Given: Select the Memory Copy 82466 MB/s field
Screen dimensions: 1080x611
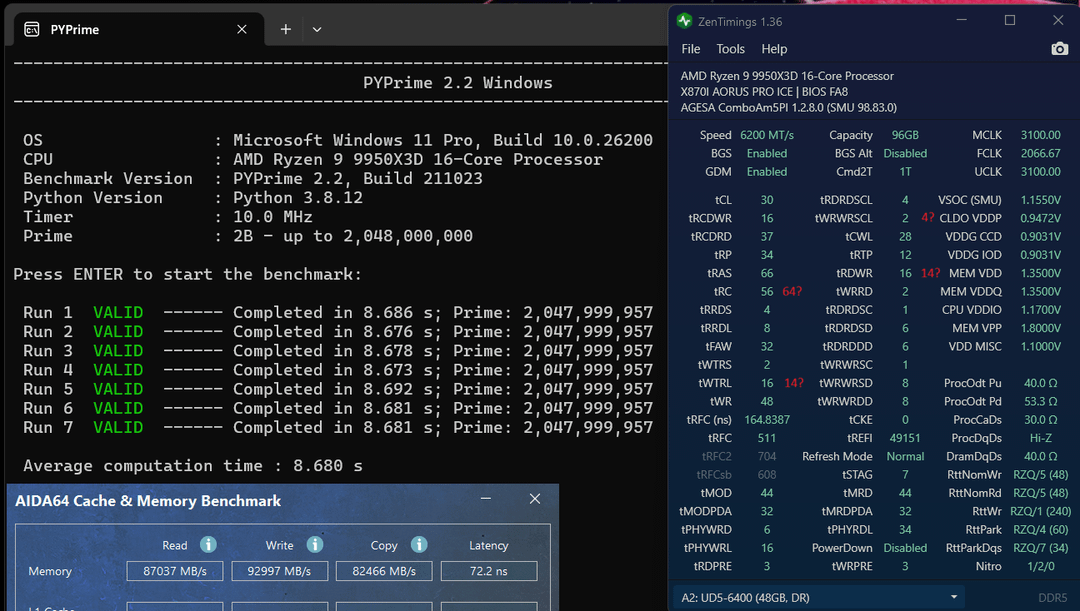Looking at the screenshot, I should [x=384, y=571].
